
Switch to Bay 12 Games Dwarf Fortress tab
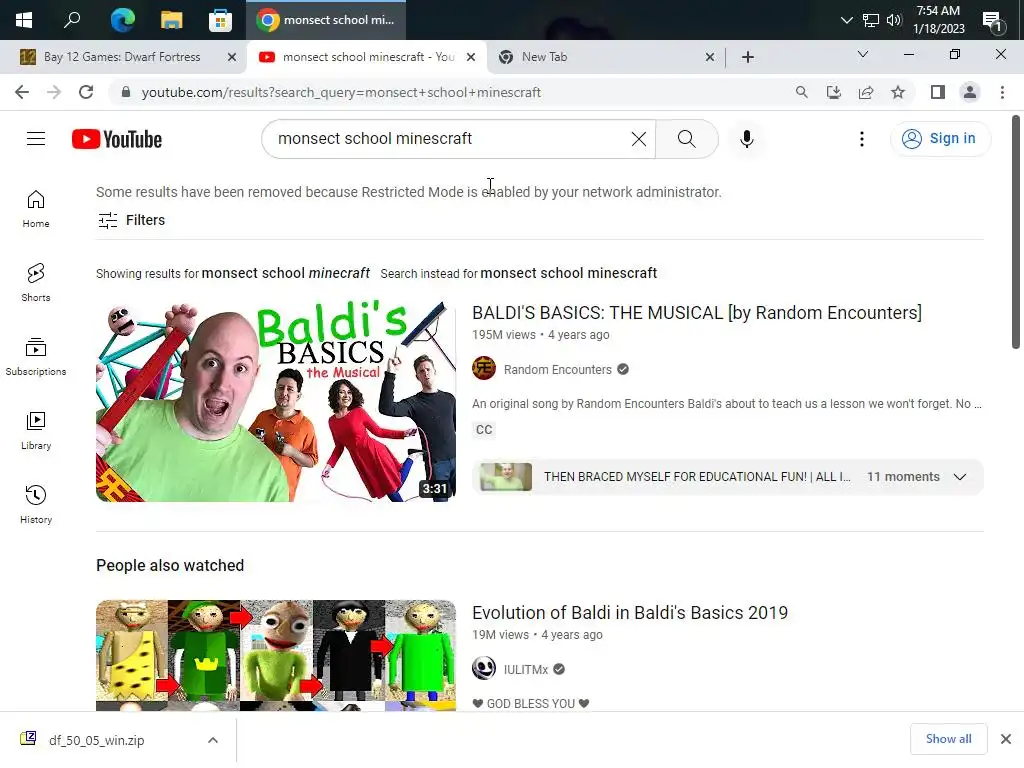[122, 57]
